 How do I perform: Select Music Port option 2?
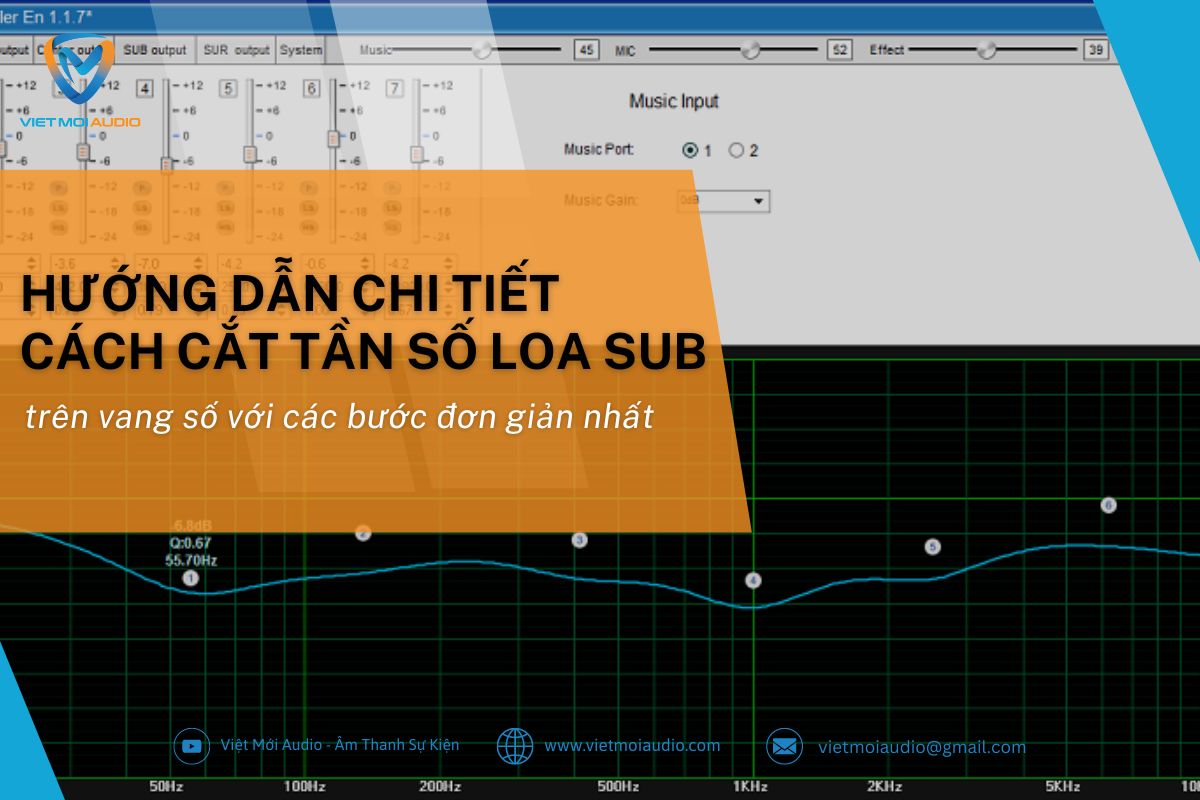pos(736,150)
